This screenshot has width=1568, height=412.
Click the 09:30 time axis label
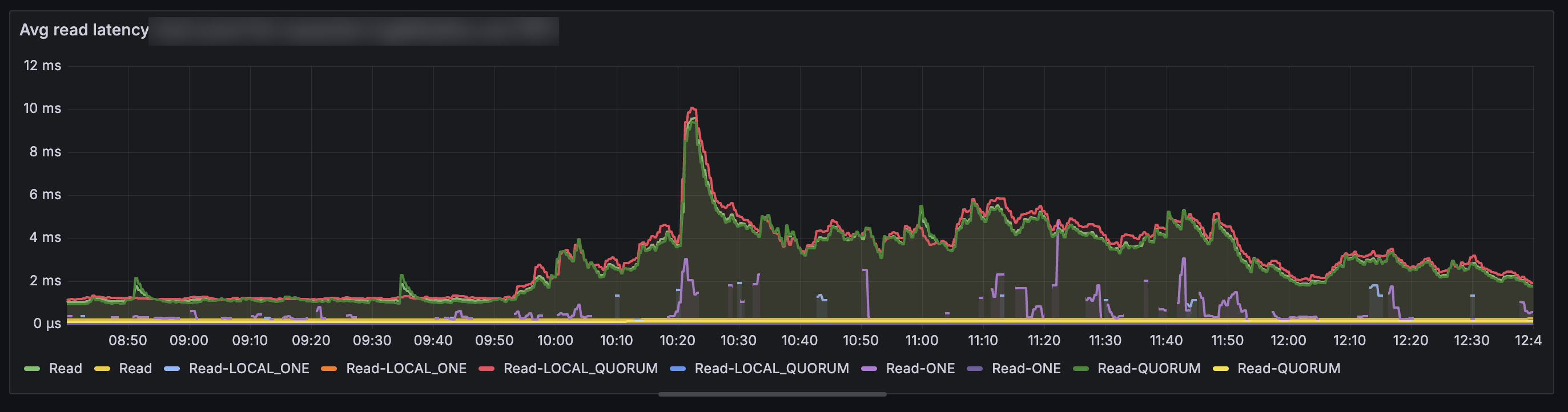pos(372,340)
